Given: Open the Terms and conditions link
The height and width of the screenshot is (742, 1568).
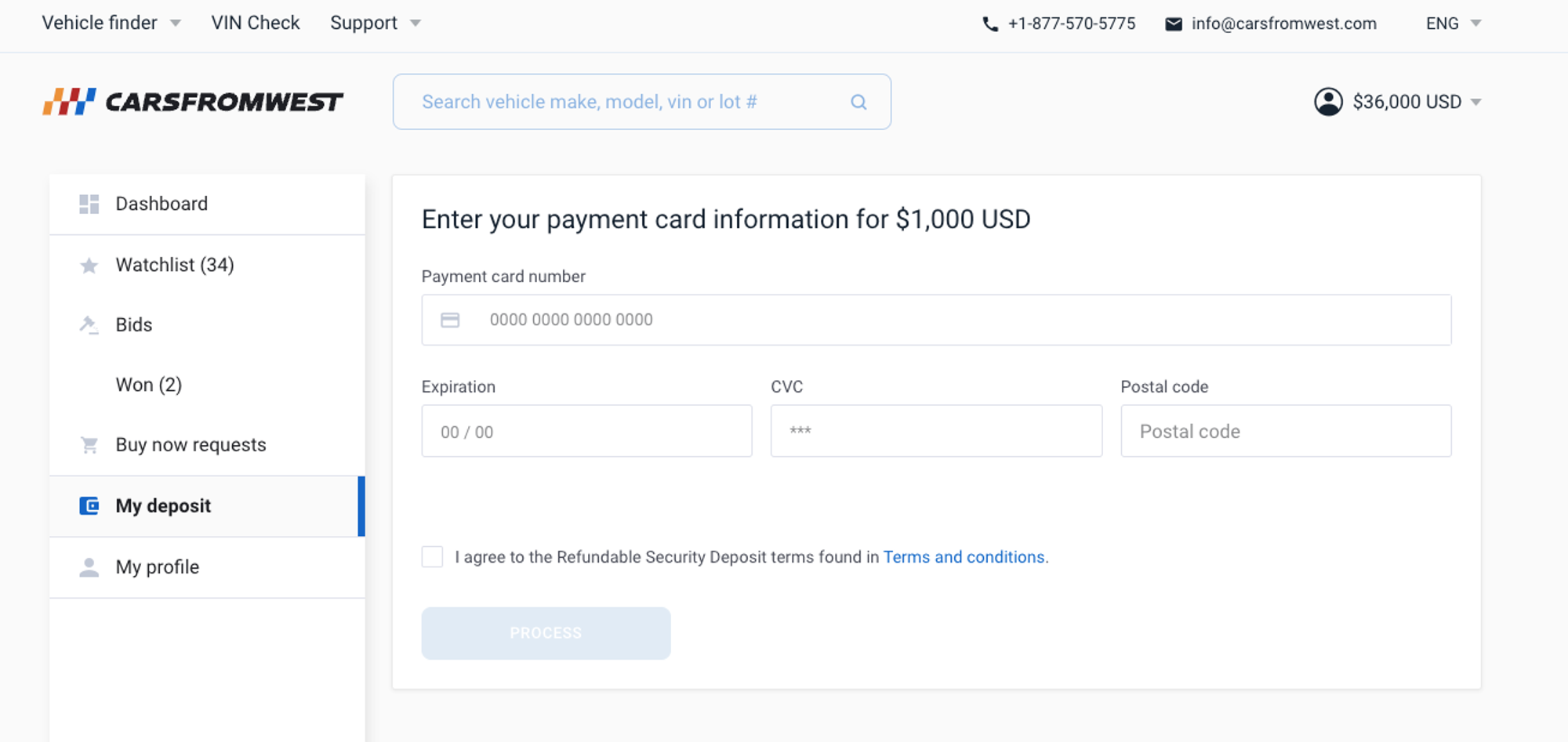Looking at the screenshot, I should pyautogui.click(x=964, y=557).
